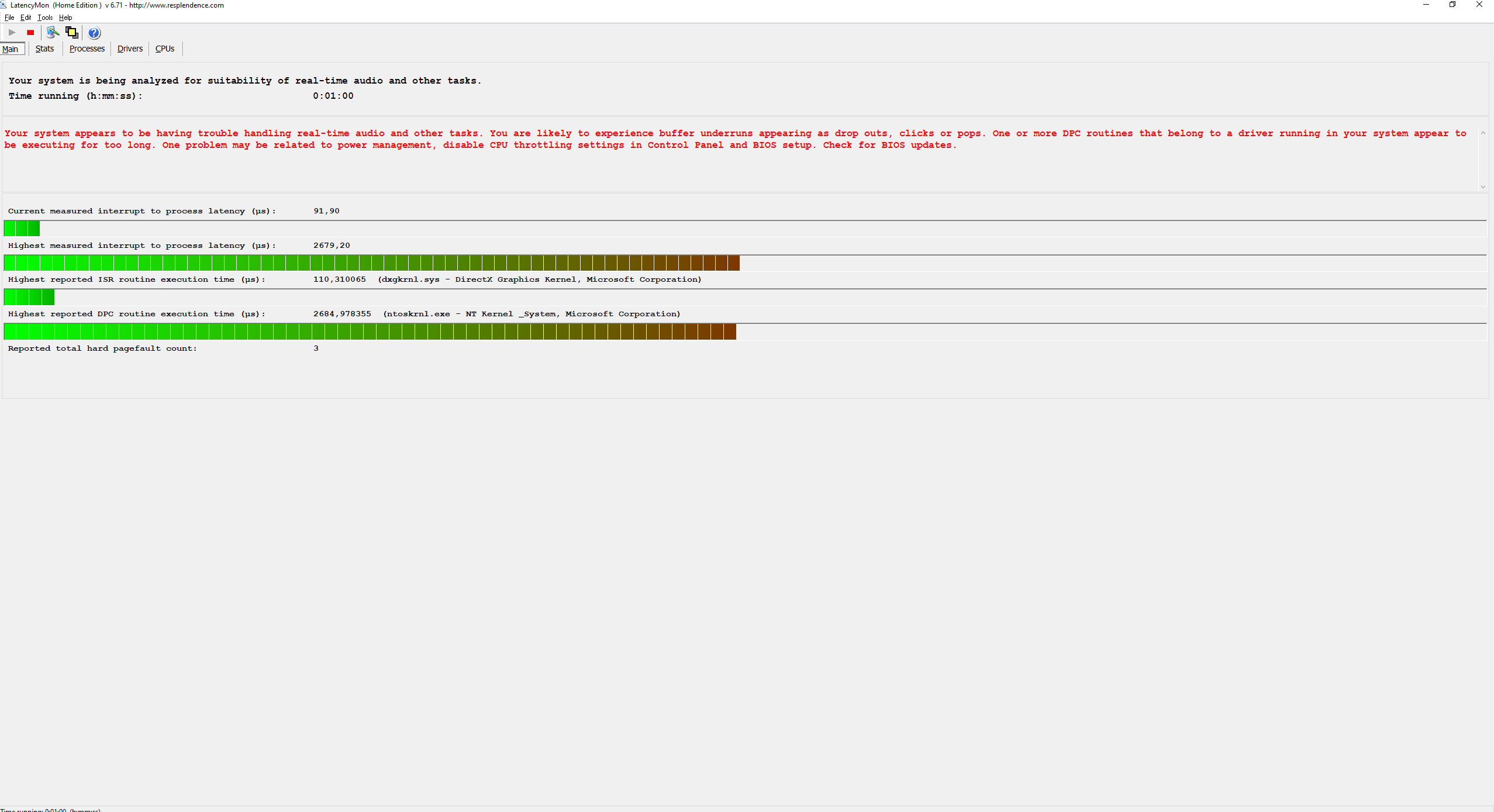This screenshot has height=812, width=1494.
Task: Open help via blue question mark icon
Action: pos(94,33)
